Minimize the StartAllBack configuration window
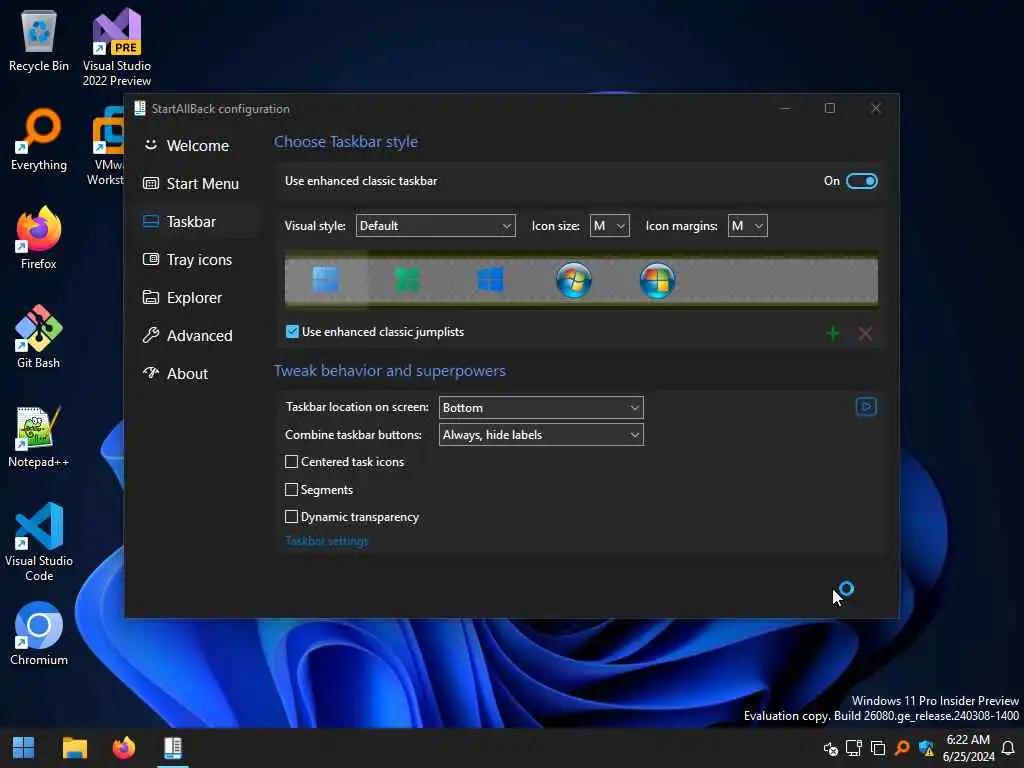This screenshot has width=1024, height=768. (x=785, y=108)
